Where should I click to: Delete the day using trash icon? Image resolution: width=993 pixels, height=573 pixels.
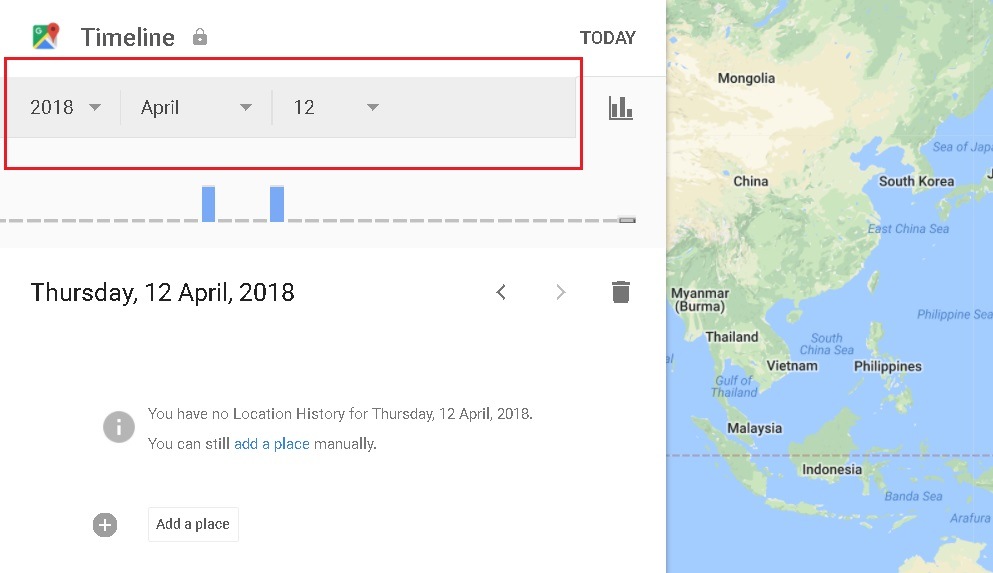pyautogui.click(x=621, y=292)
